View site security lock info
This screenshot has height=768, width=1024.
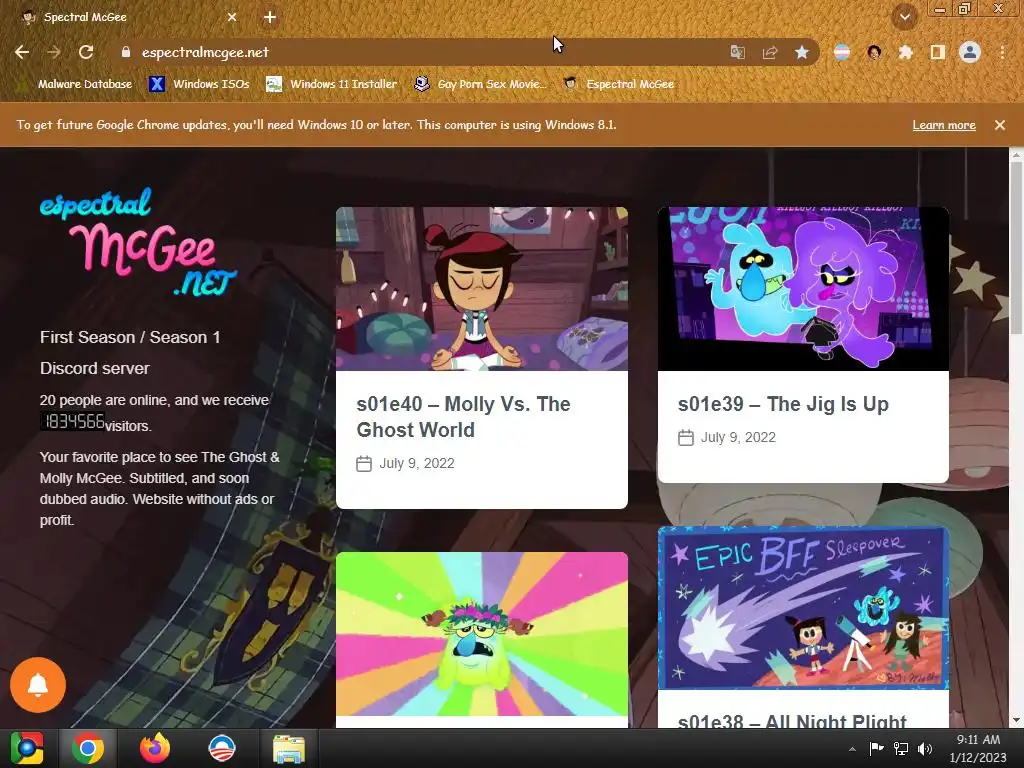[126, 52]
